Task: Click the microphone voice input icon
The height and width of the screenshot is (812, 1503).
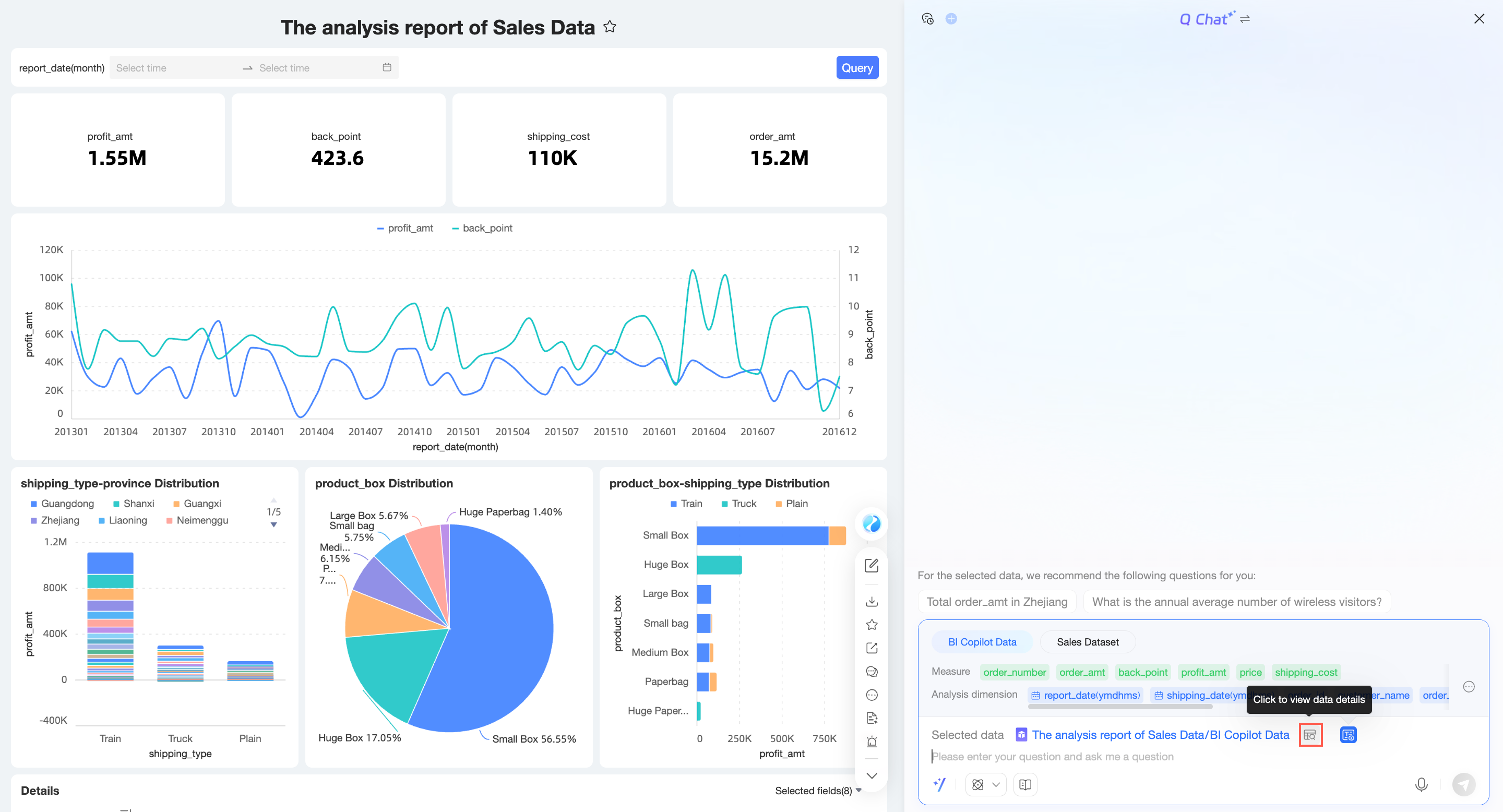Action: (1421, 784)
